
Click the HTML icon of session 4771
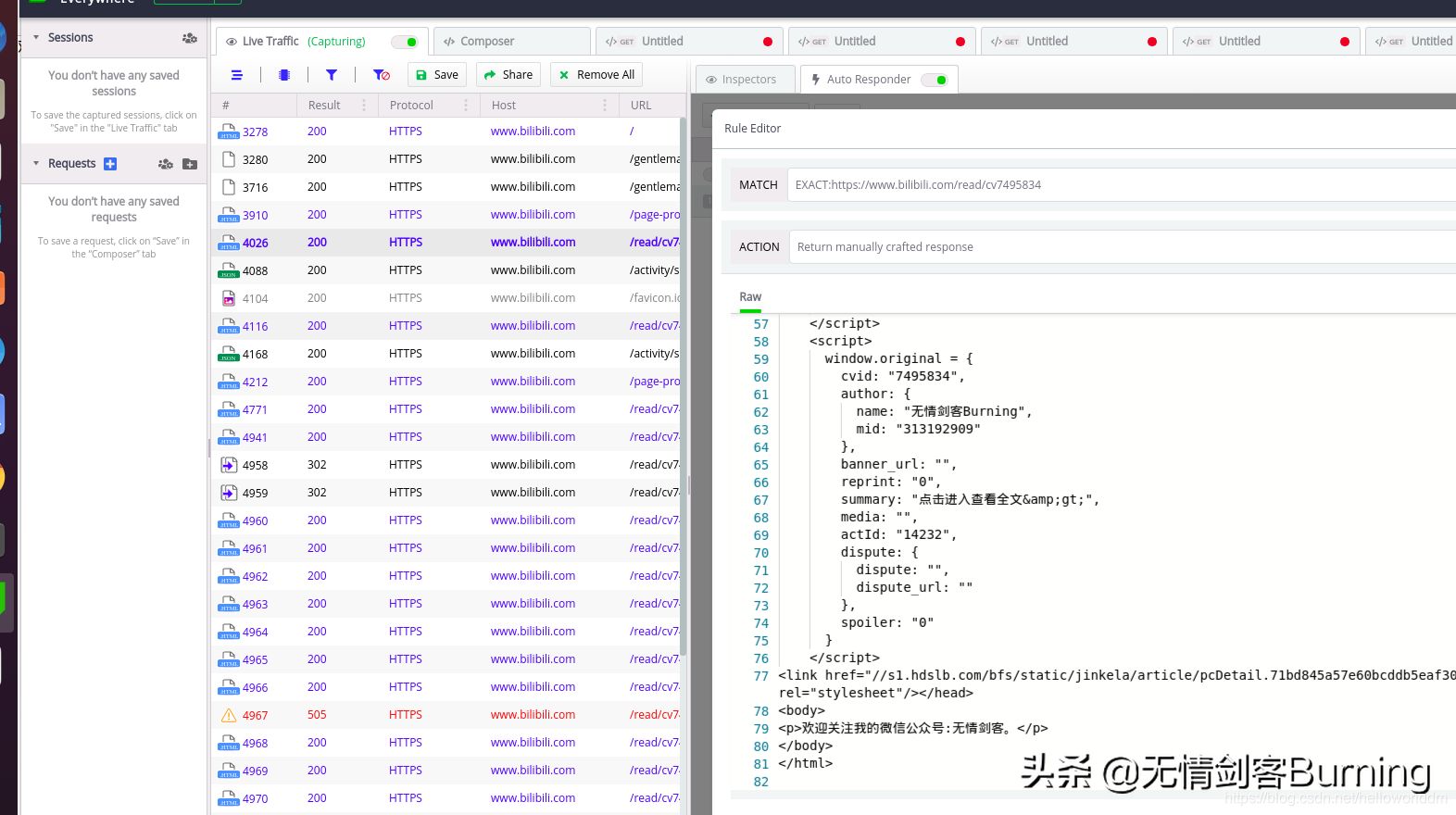(228, 409)
